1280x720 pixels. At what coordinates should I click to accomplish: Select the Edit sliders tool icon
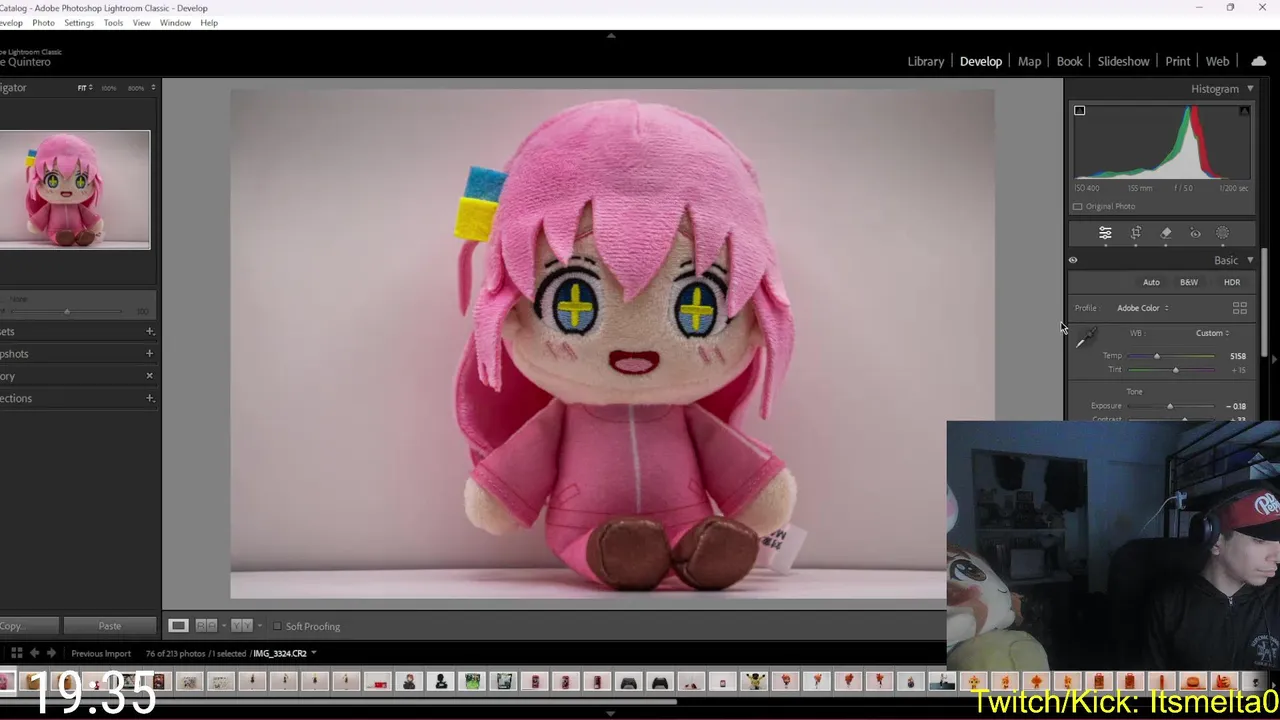click(1105, 233)
